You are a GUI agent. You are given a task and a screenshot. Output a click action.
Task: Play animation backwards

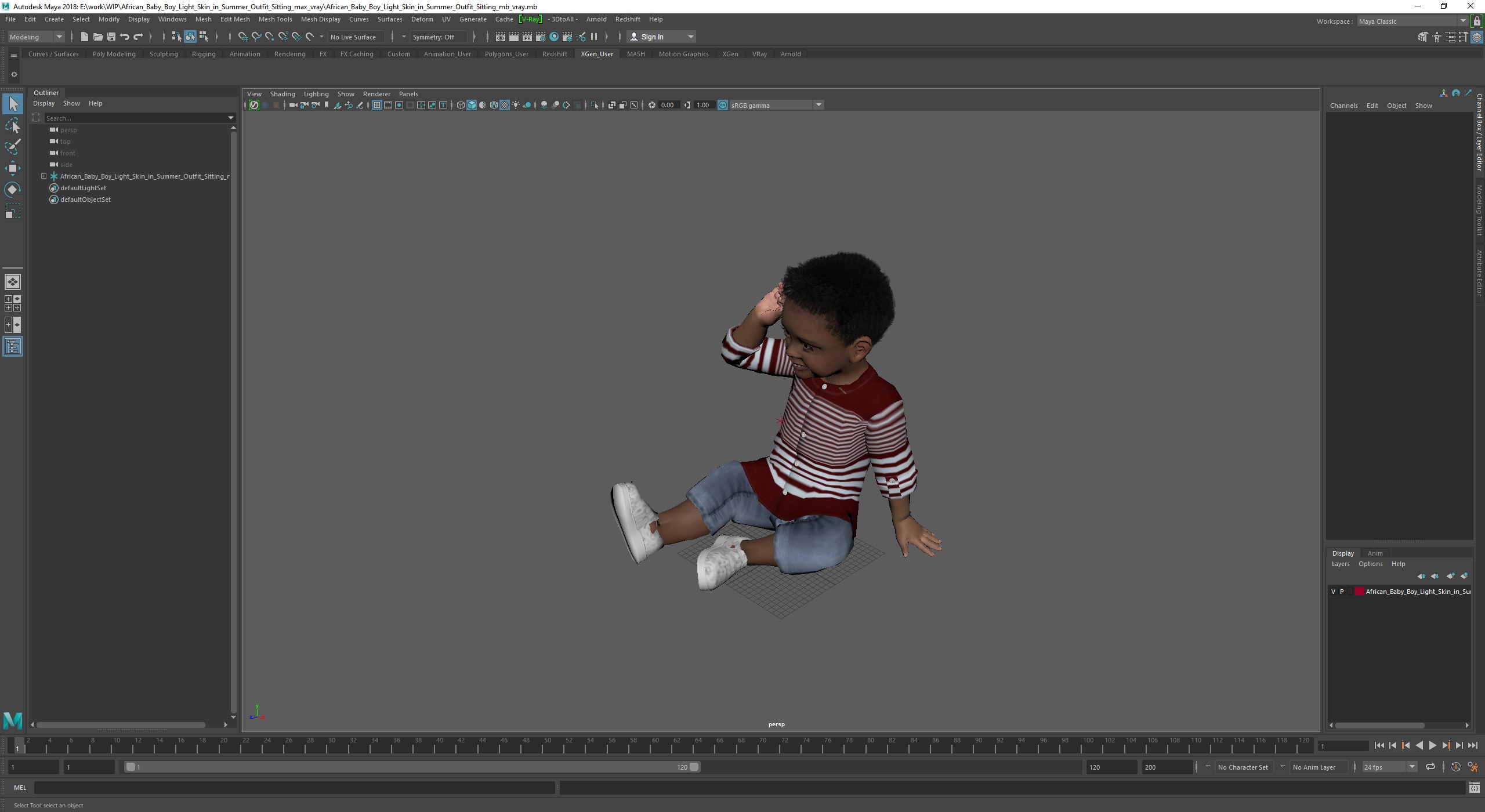[1419, 746]
